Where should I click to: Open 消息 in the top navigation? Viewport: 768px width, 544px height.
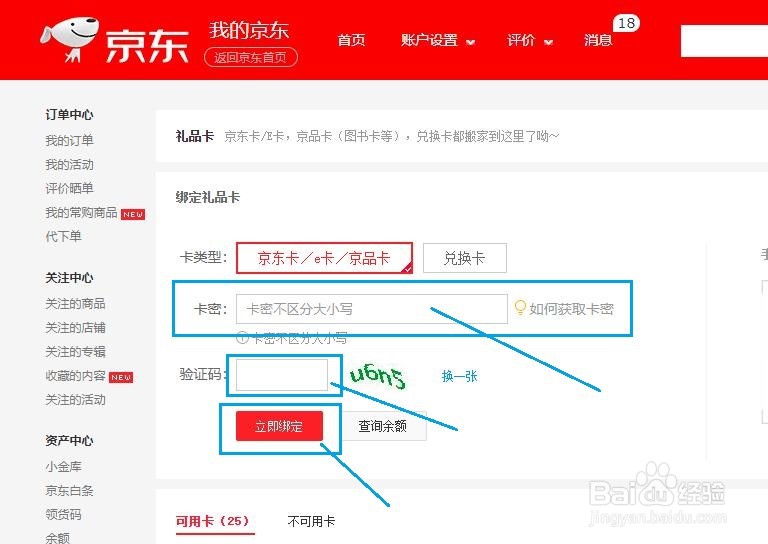click(x=598, y=40)
